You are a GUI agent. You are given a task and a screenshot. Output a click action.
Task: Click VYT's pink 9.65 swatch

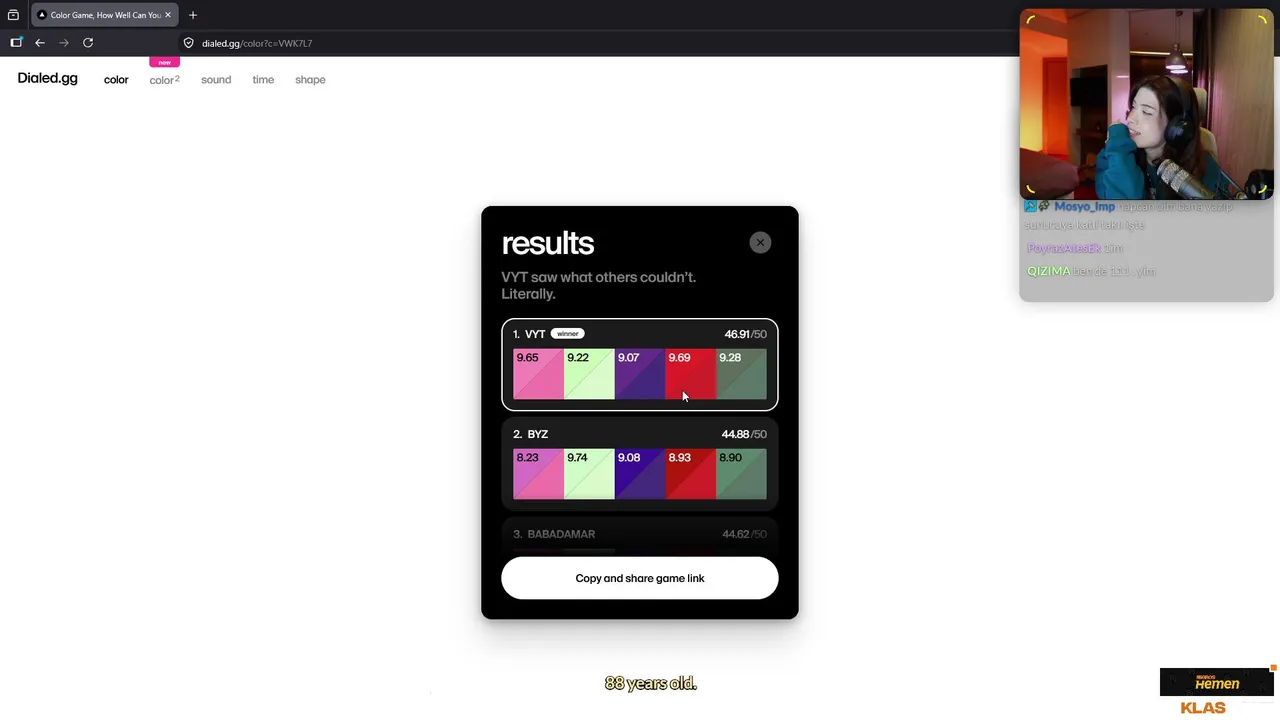(x=538, y=374)
